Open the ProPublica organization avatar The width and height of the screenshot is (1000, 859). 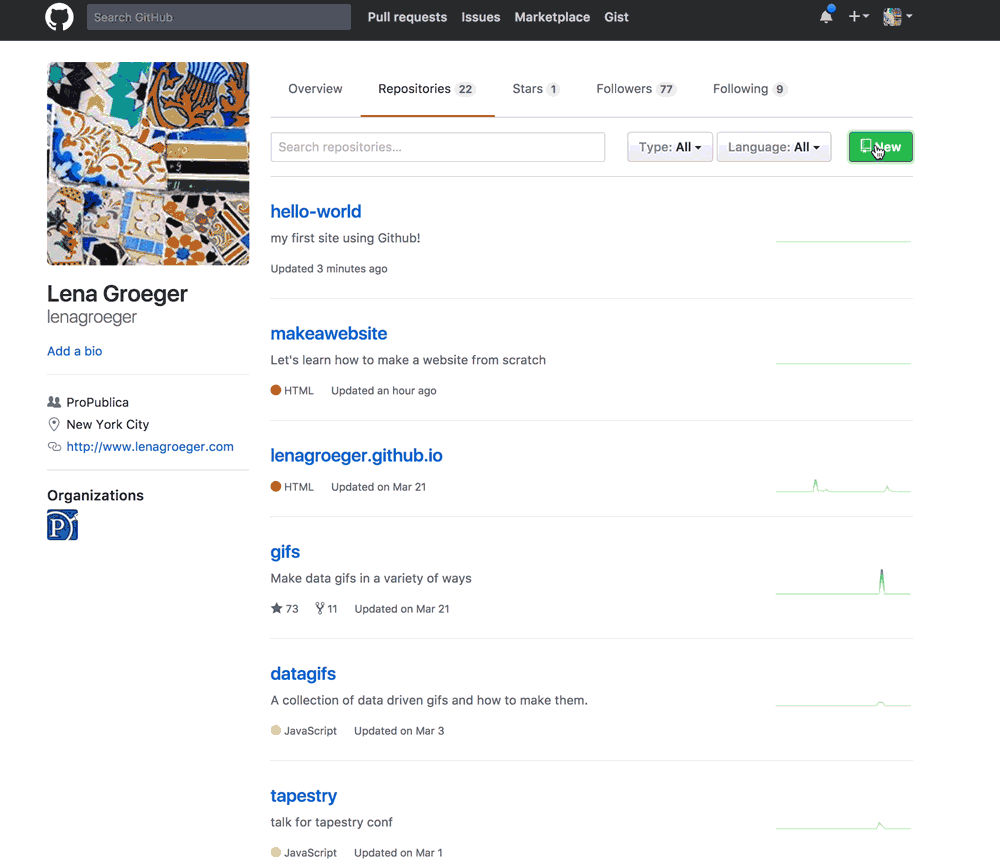(x=62, y=525)
